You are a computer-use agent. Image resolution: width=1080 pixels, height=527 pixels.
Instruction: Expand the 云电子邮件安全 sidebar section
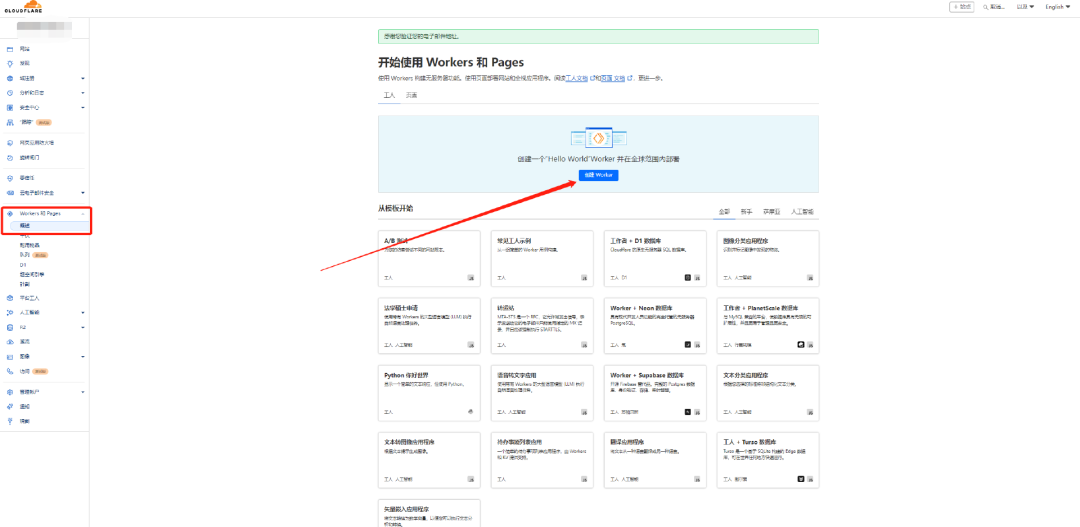83,193
